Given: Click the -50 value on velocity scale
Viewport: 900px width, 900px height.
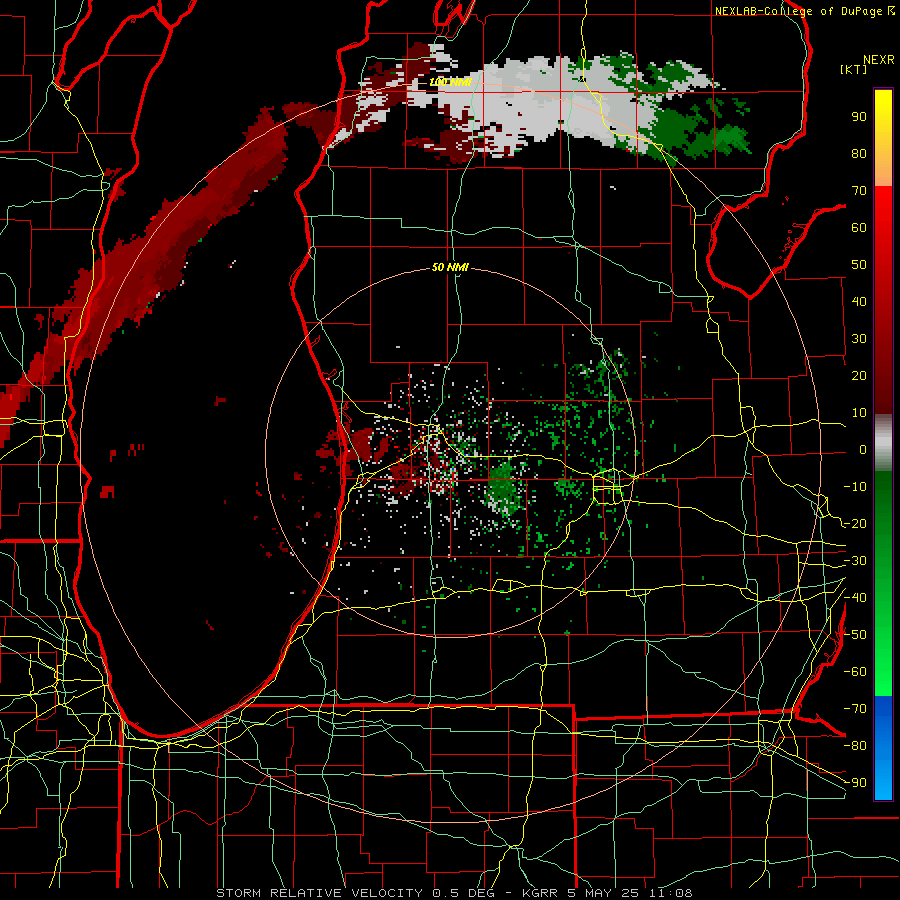Looking at the screenshot, I should (x=855, y=635).
